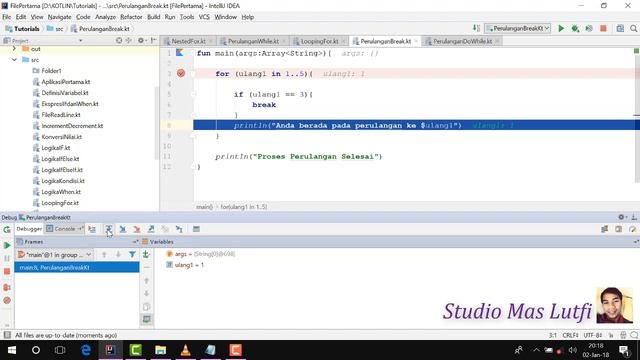Open the Refactor menu
Screen dimensions: 640x360
pyautogui.click(x=131, y=17)
